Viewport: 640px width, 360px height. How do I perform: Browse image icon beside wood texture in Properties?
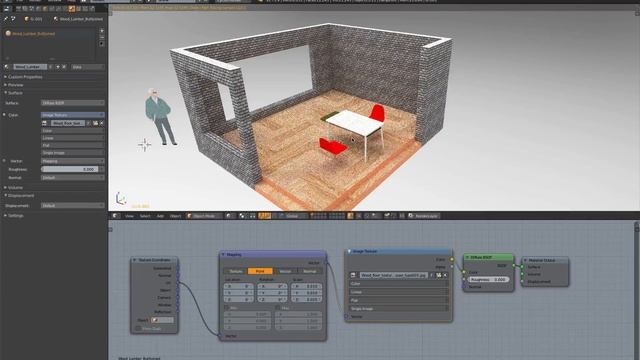[44, 123]
